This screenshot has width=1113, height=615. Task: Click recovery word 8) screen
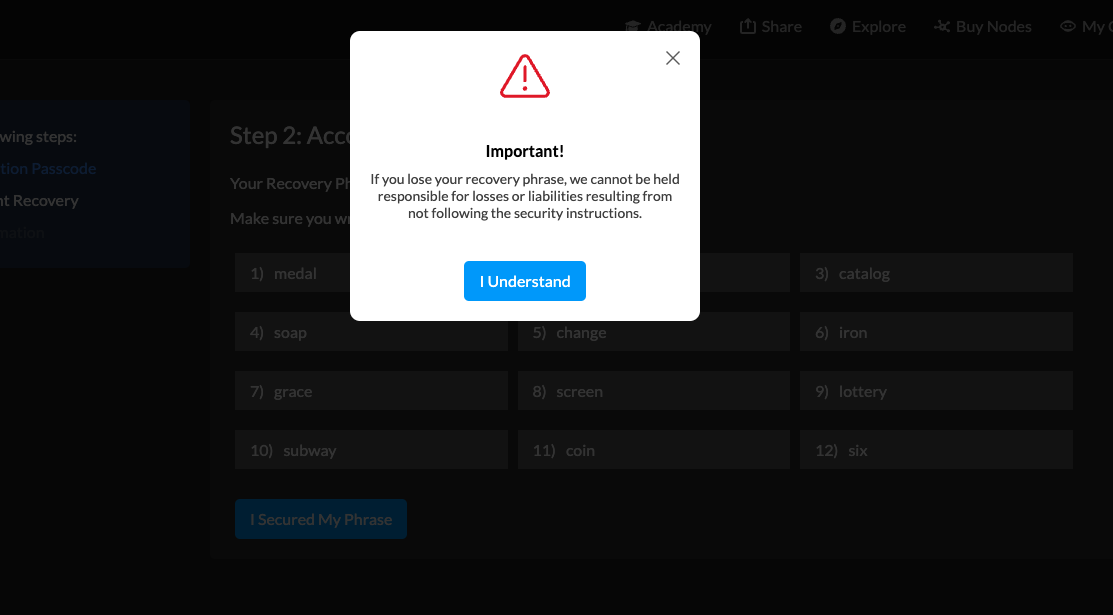[x=654, y=391]
